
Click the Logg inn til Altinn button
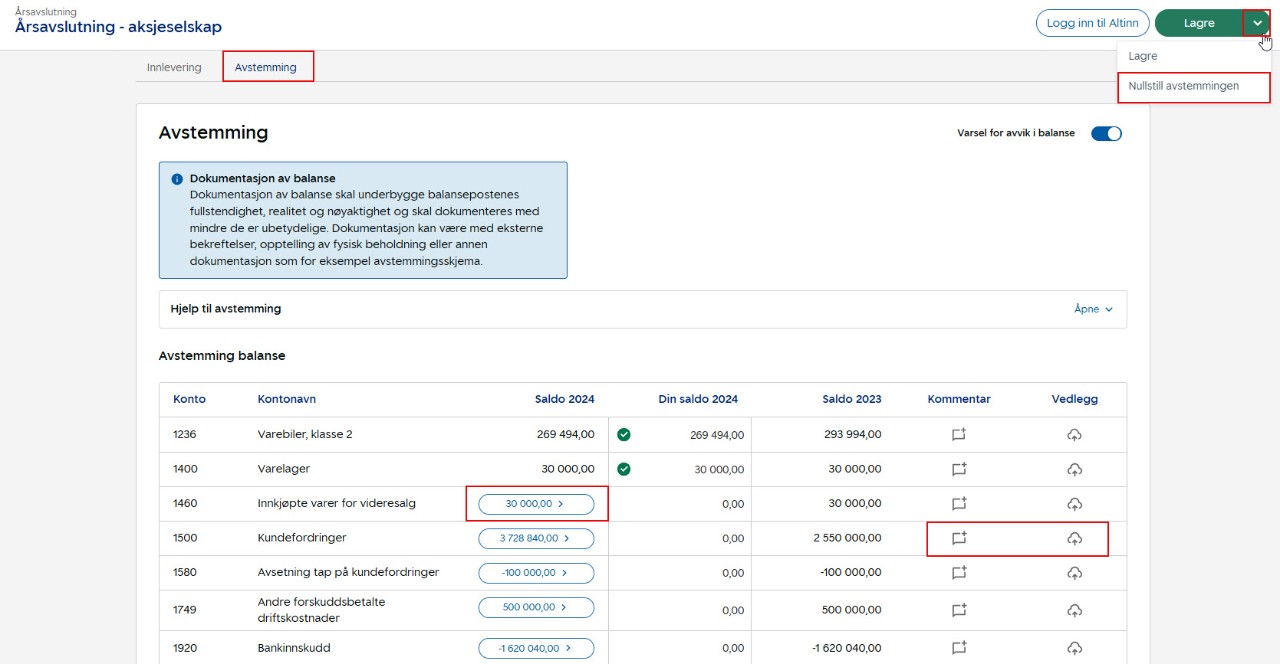(x=1092, y=23)
